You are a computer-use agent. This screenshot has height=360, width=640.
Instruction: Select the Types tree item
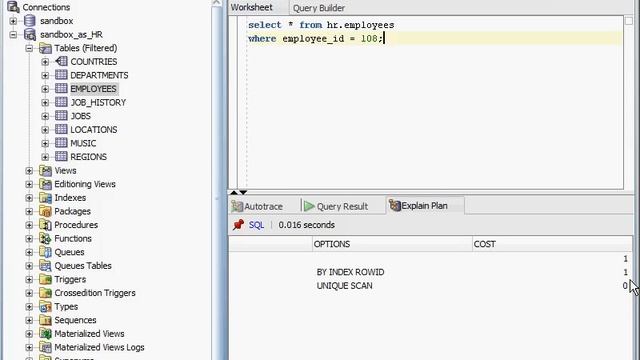coord(66,307)
